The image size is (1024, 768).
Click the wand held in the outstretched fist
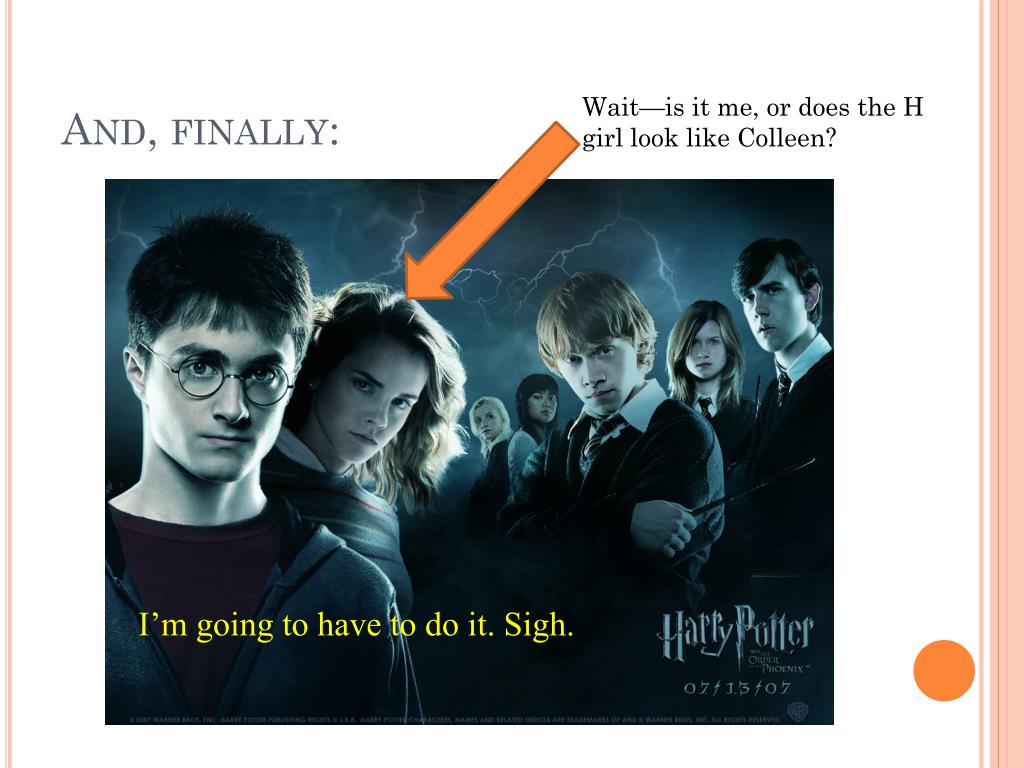pos(752,487)
